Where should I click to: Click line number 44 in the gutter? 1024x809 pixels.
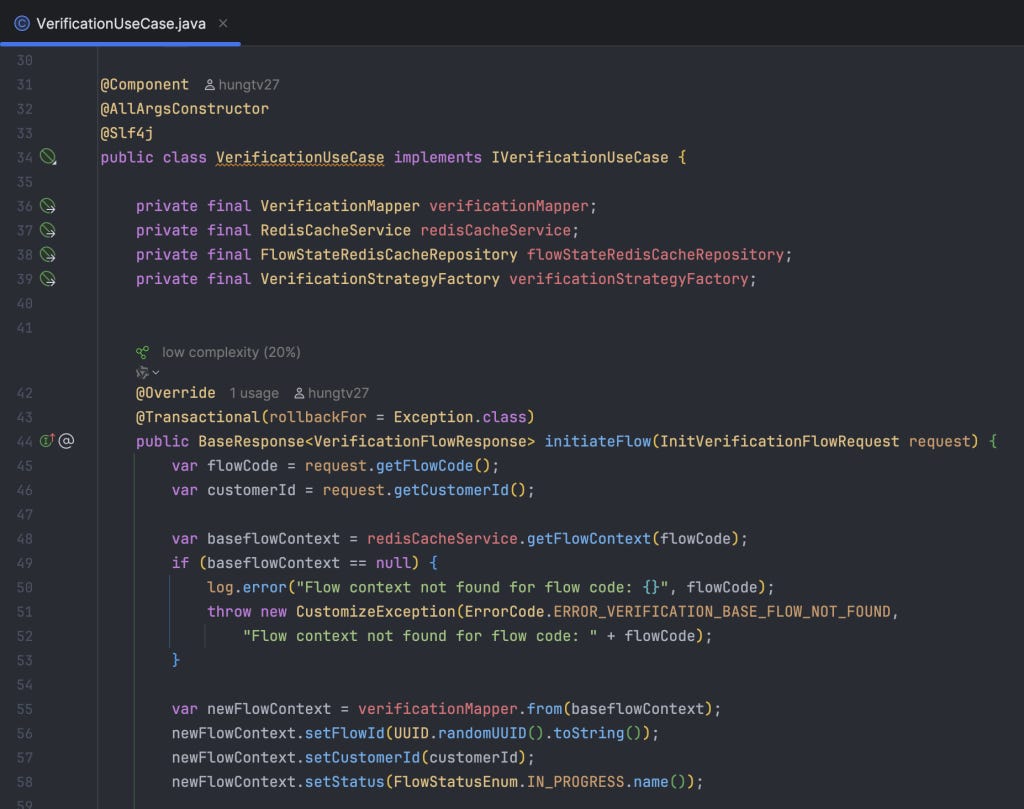(x=24, y=441)
